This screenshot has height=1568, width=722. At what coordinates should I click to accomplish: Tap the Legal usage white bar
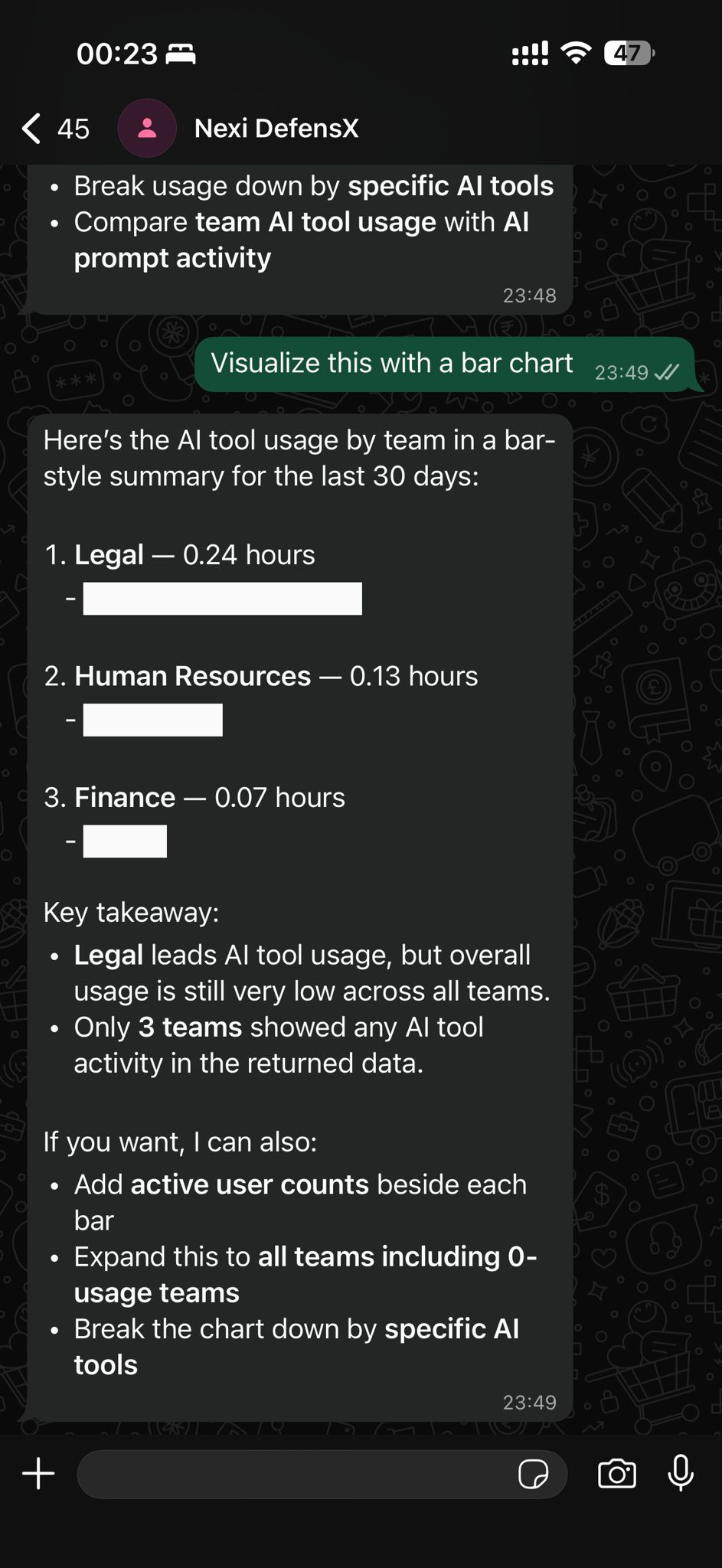coord(222,599)
